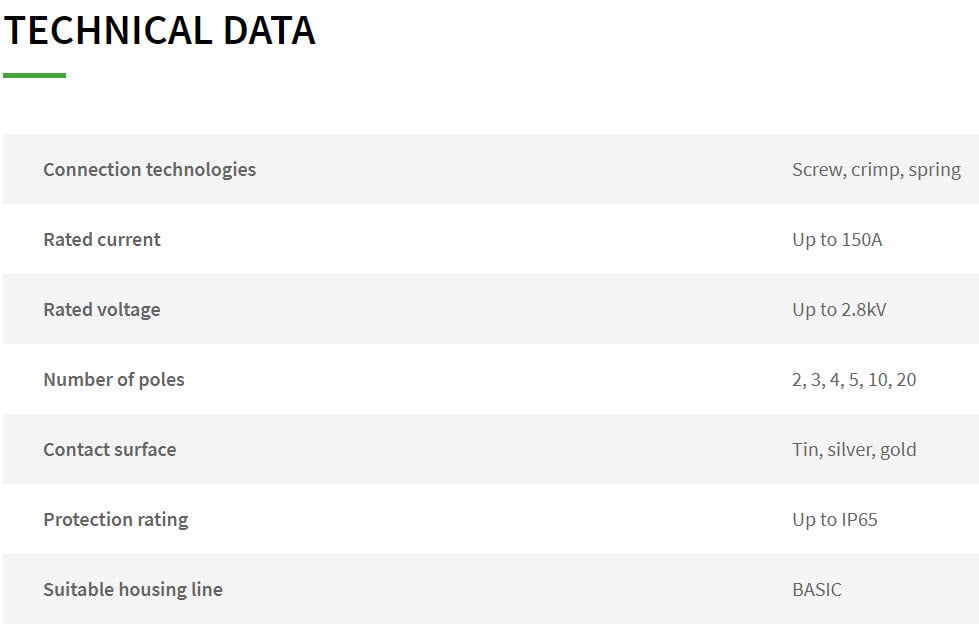979x626 pixels.
Task: Click the middle of the Suitable housing line row
Action: click(490, 589)
